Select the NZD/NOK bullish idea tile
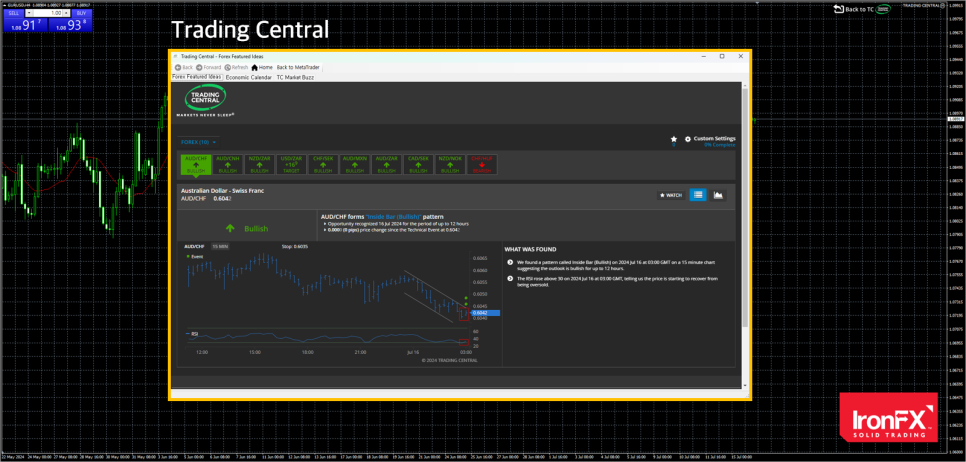Screen dimensions: 966x462 tap(450, 164)
